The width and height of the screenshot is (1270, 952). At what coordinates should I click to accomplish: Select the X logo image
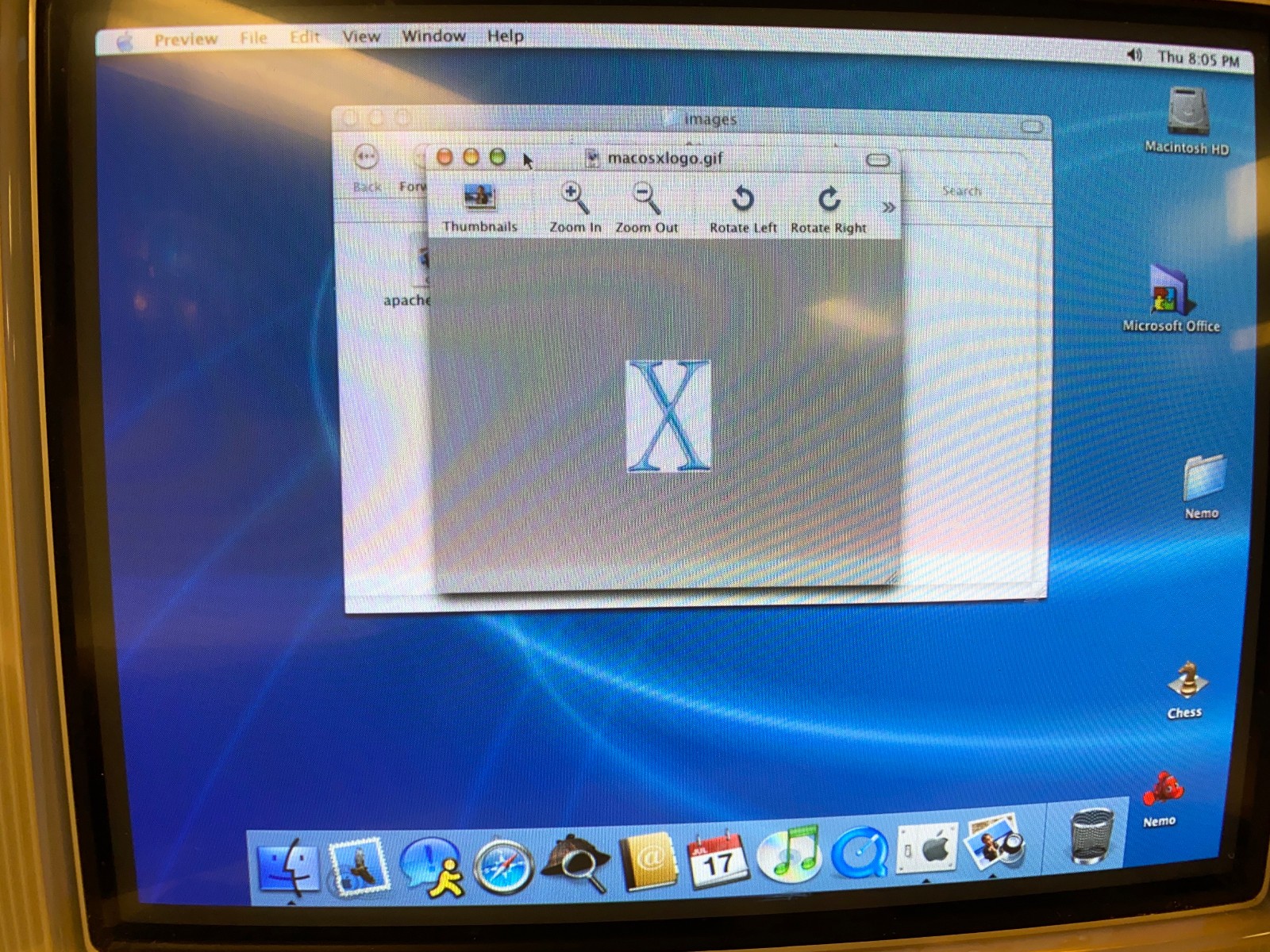[x=668, y=416]
